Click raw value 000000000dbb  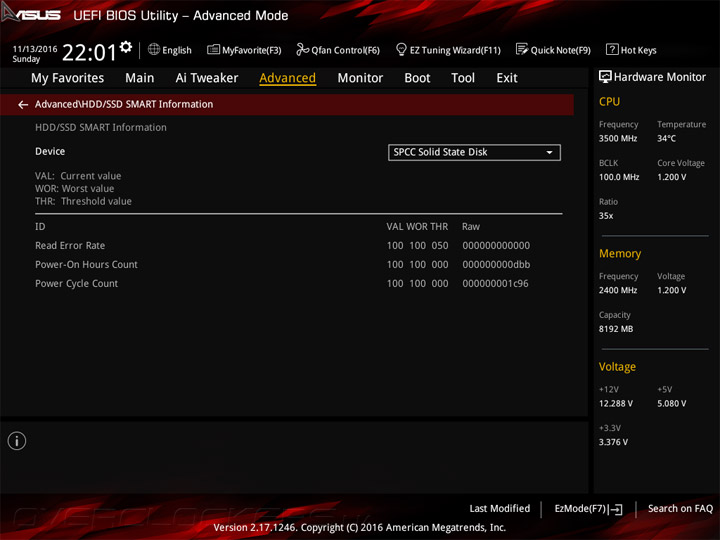(496, 264)
